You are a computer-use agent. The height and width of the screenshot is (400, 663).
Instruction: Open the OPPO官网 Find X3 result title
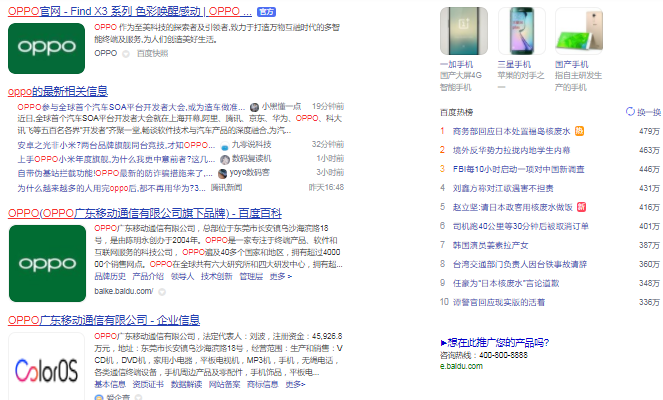130,11
